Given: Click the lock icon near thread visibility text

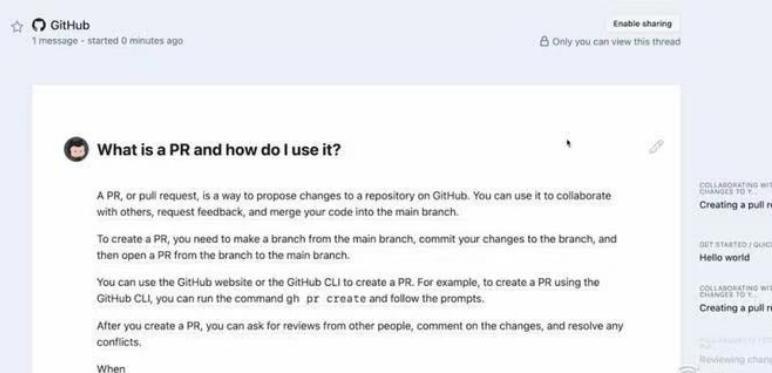Looking at the screenshot, I should [544, 41].
